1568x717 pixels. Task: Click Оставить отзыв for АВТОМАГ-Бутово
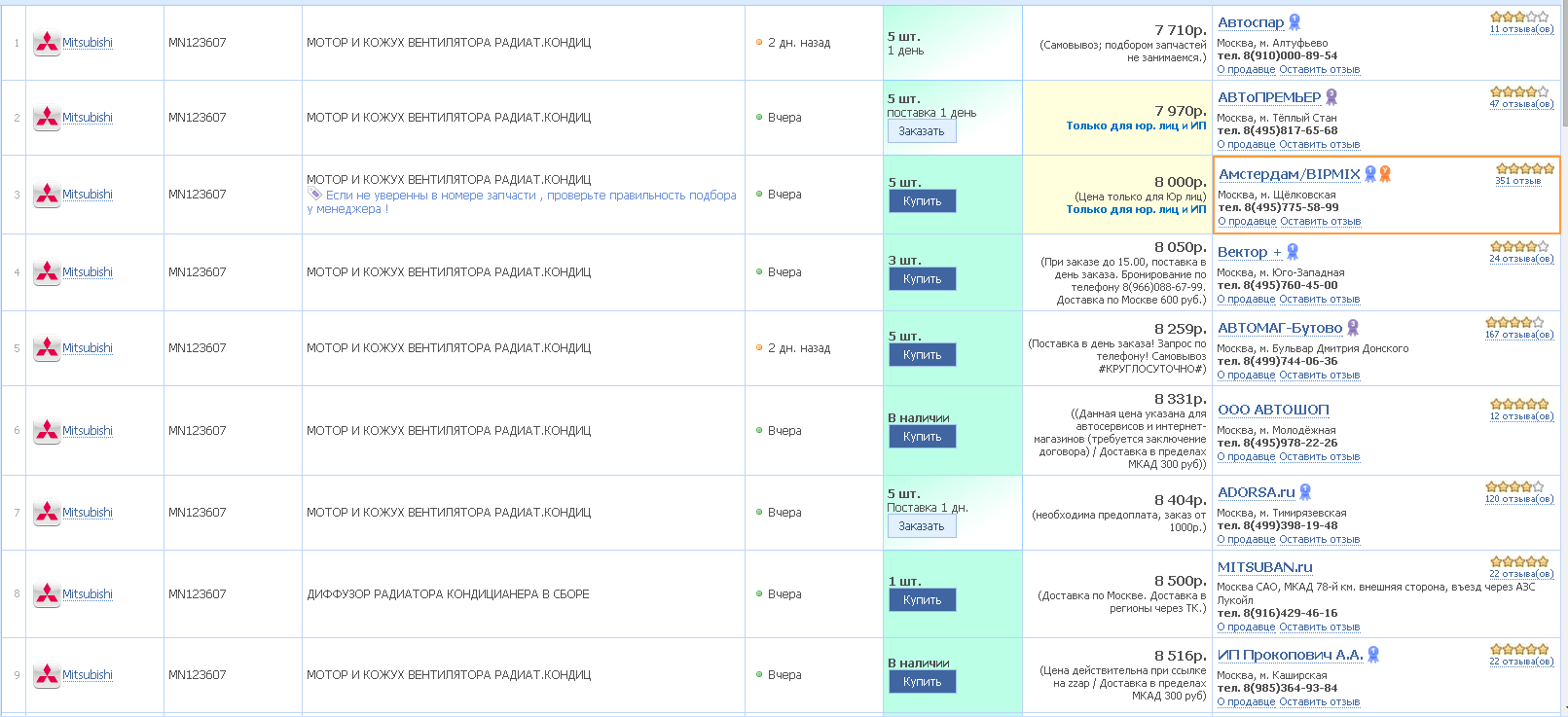pos(1319,376)
